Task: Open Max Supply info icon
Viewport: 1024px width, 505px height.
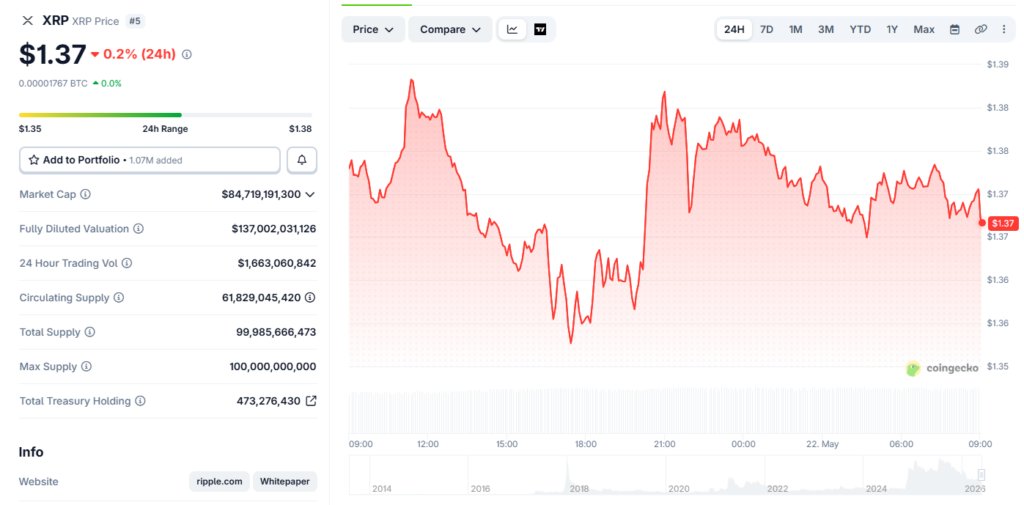Action: 86,367
